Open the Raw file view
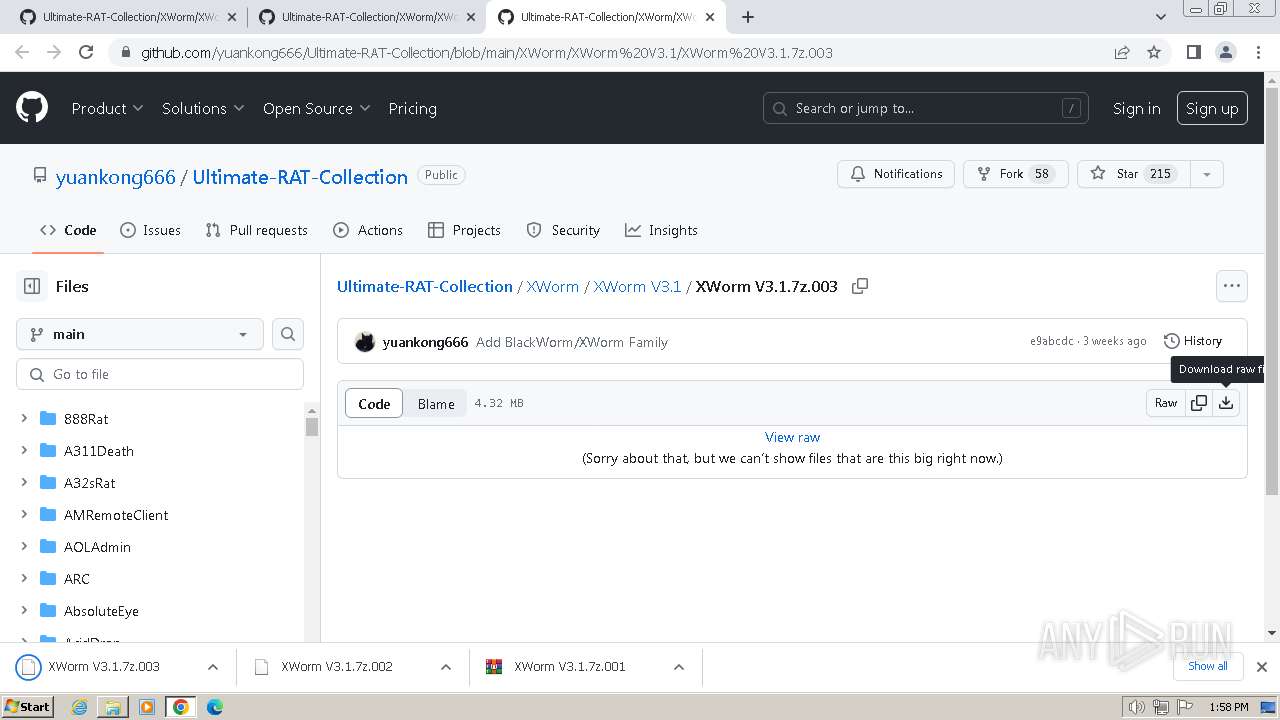The height and width of the screenshot is (720, 1280). tap(1166, 403)
